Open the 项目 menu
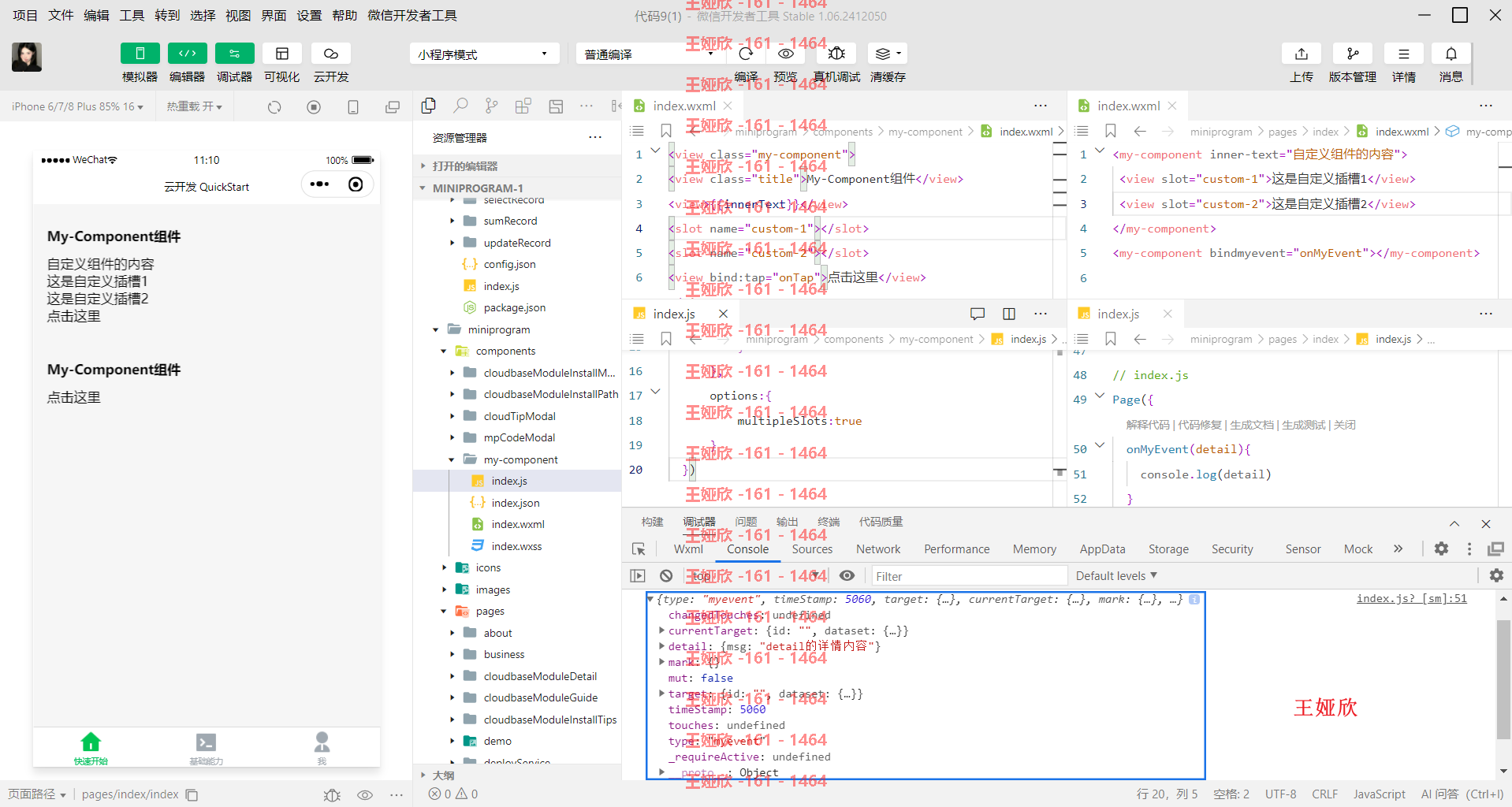This screenshot has width=1512, height=807. click(x=25, y=15)
